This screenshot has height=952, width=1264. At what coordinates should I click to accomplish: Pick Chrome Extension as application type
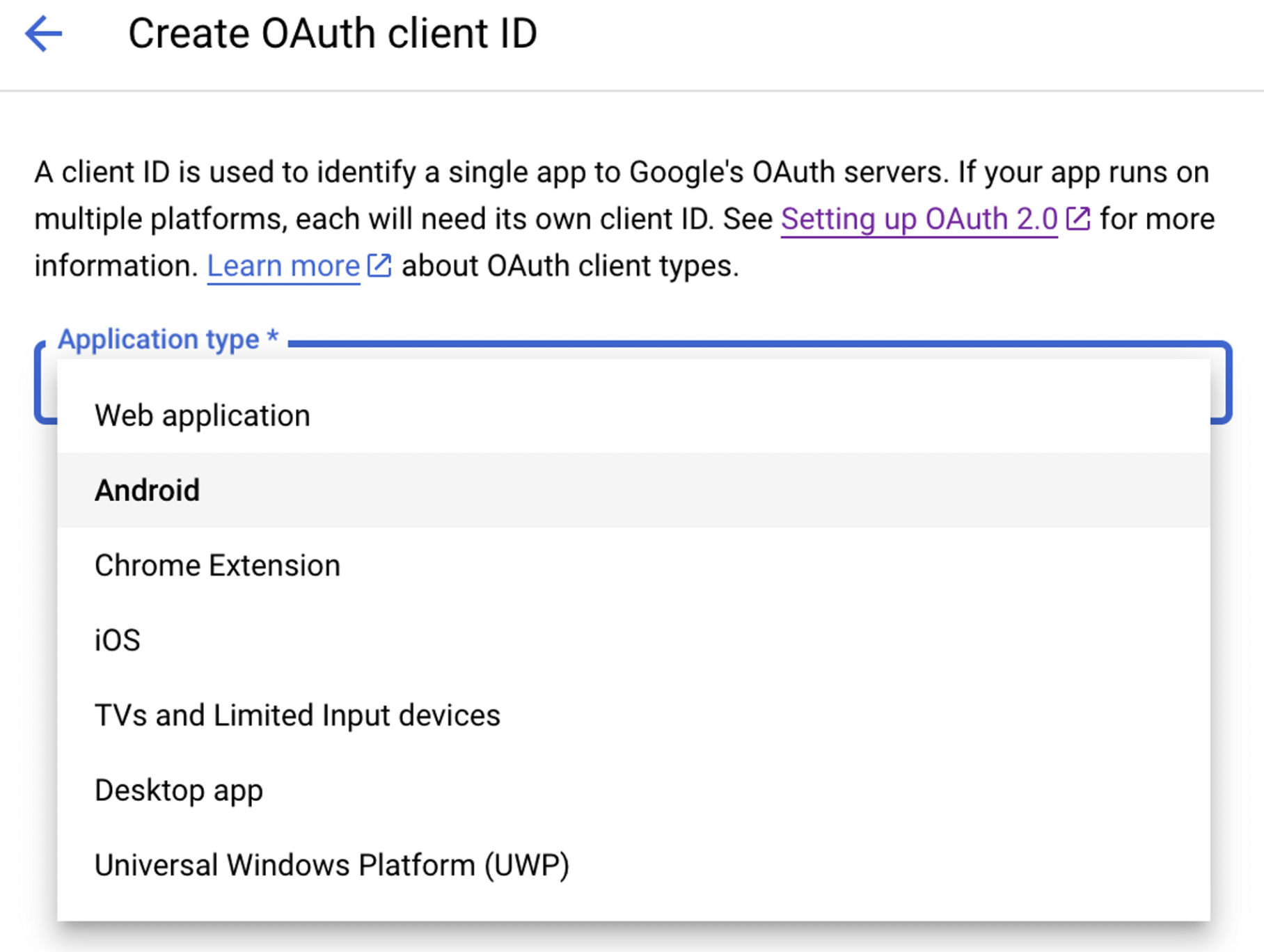coord(633,565)
